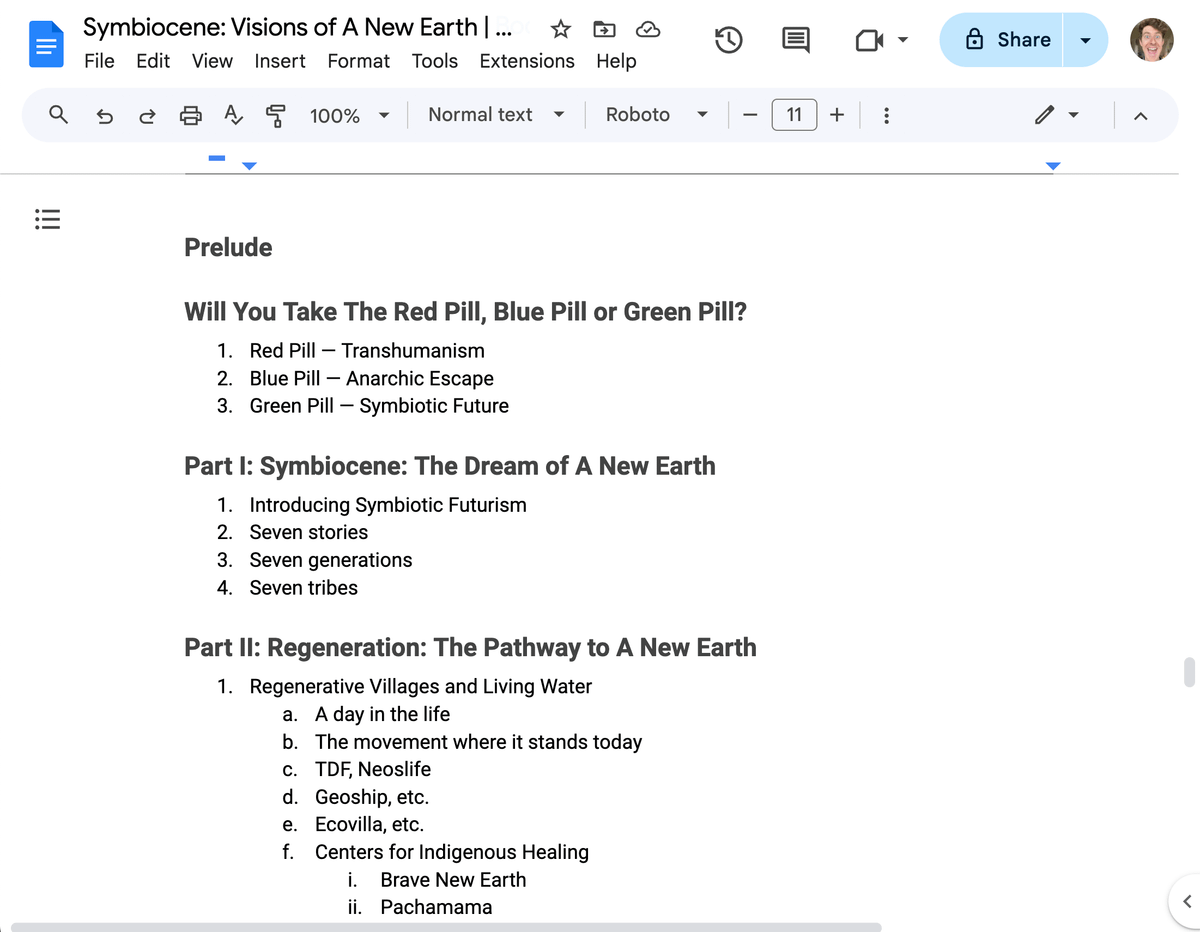Hide the menus with the collapse chevron

point(1140,116)
